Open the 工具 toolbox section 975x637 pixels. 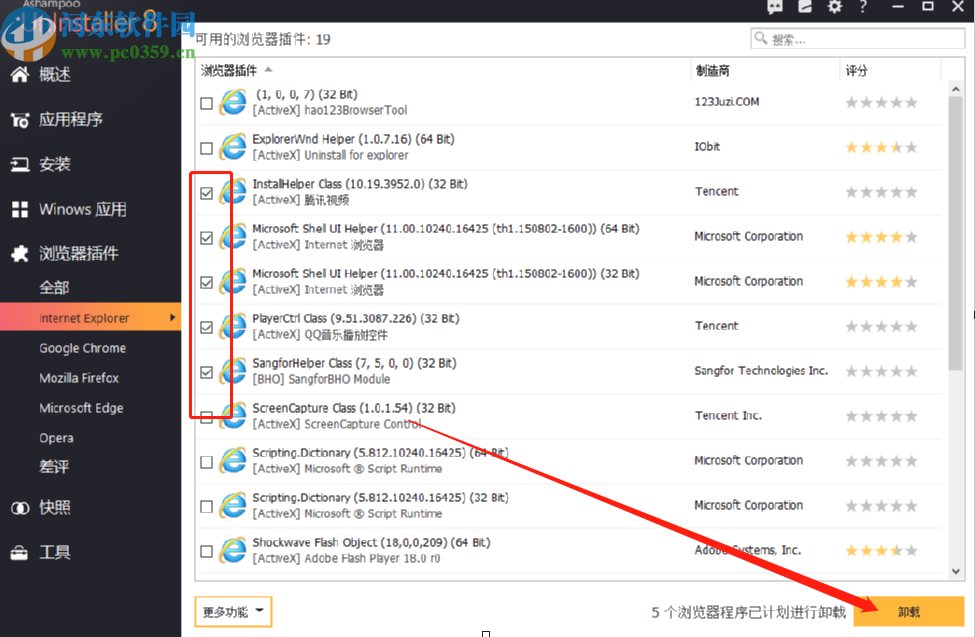(41, 552)
